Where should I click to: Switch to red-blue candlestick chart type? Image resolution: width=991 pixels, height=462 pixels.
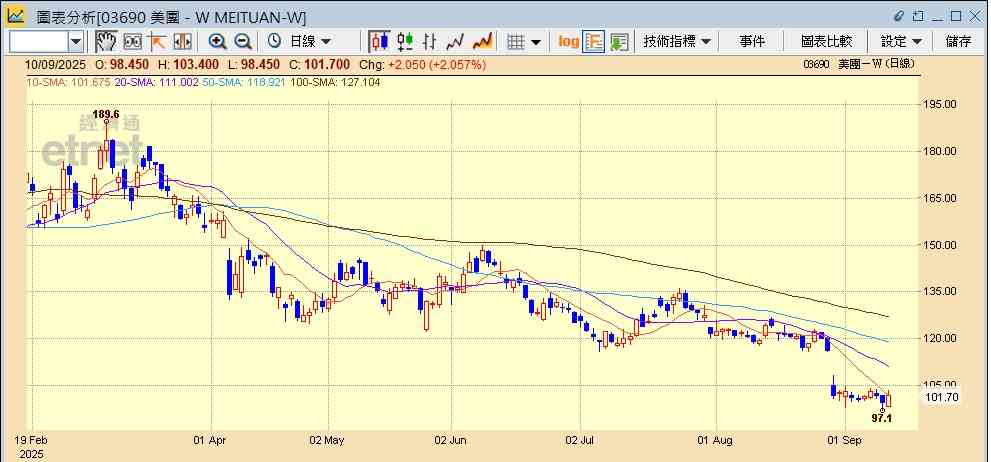coord(379,42)
